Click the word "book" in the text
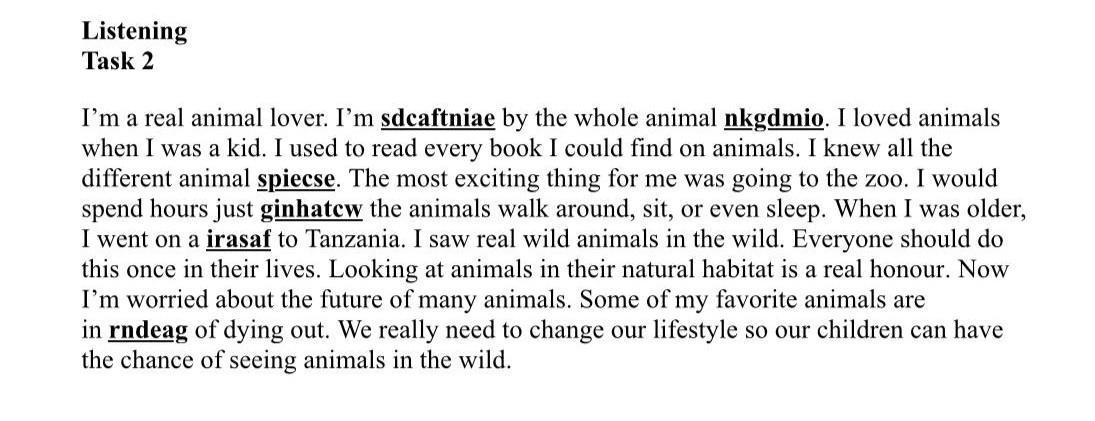Screen dimensions: 1095x421 pos(477,150)
